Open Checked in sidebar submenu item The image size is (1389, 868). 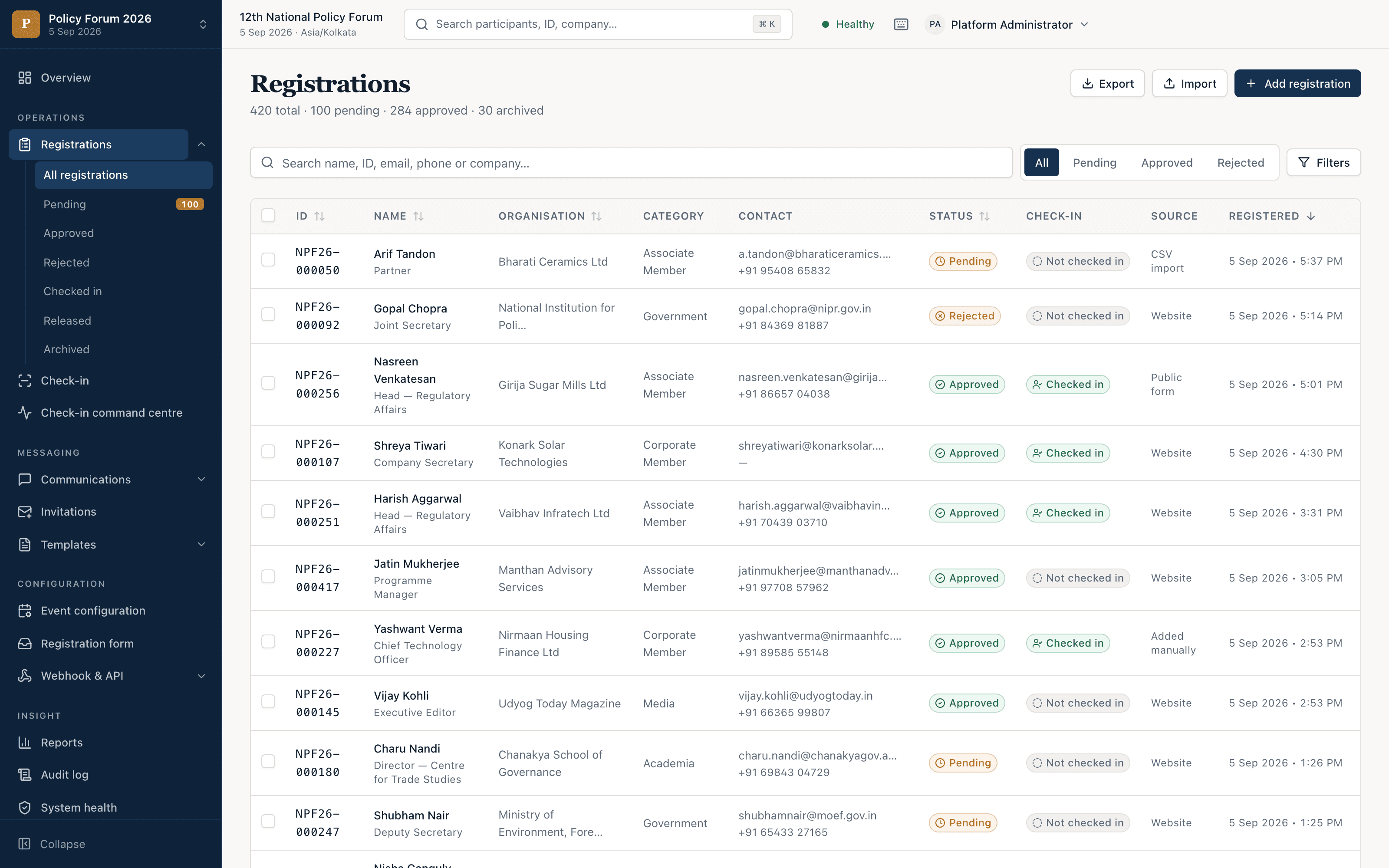point(72,291)
